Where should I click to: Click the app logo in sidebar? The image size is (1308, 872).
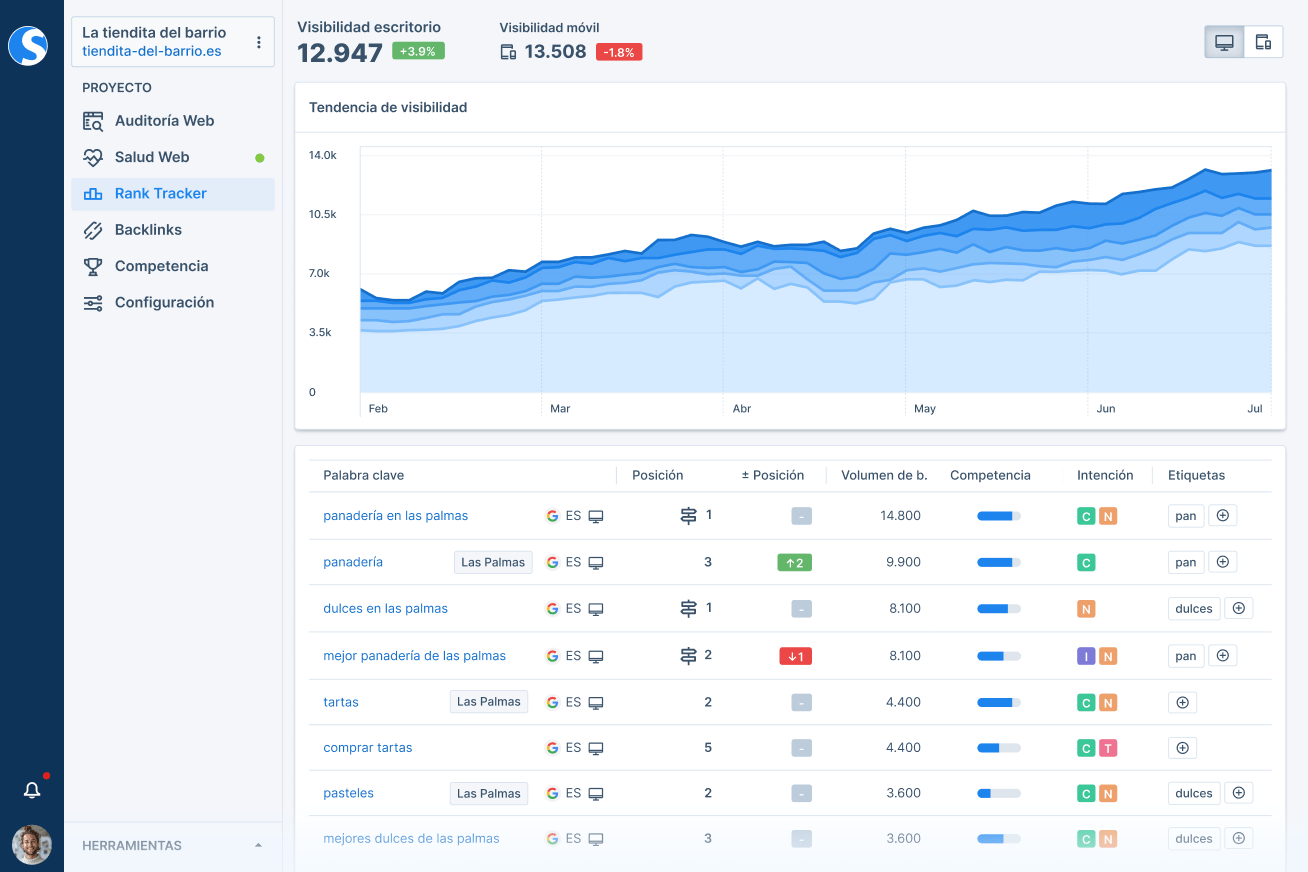tap(28, 46)
